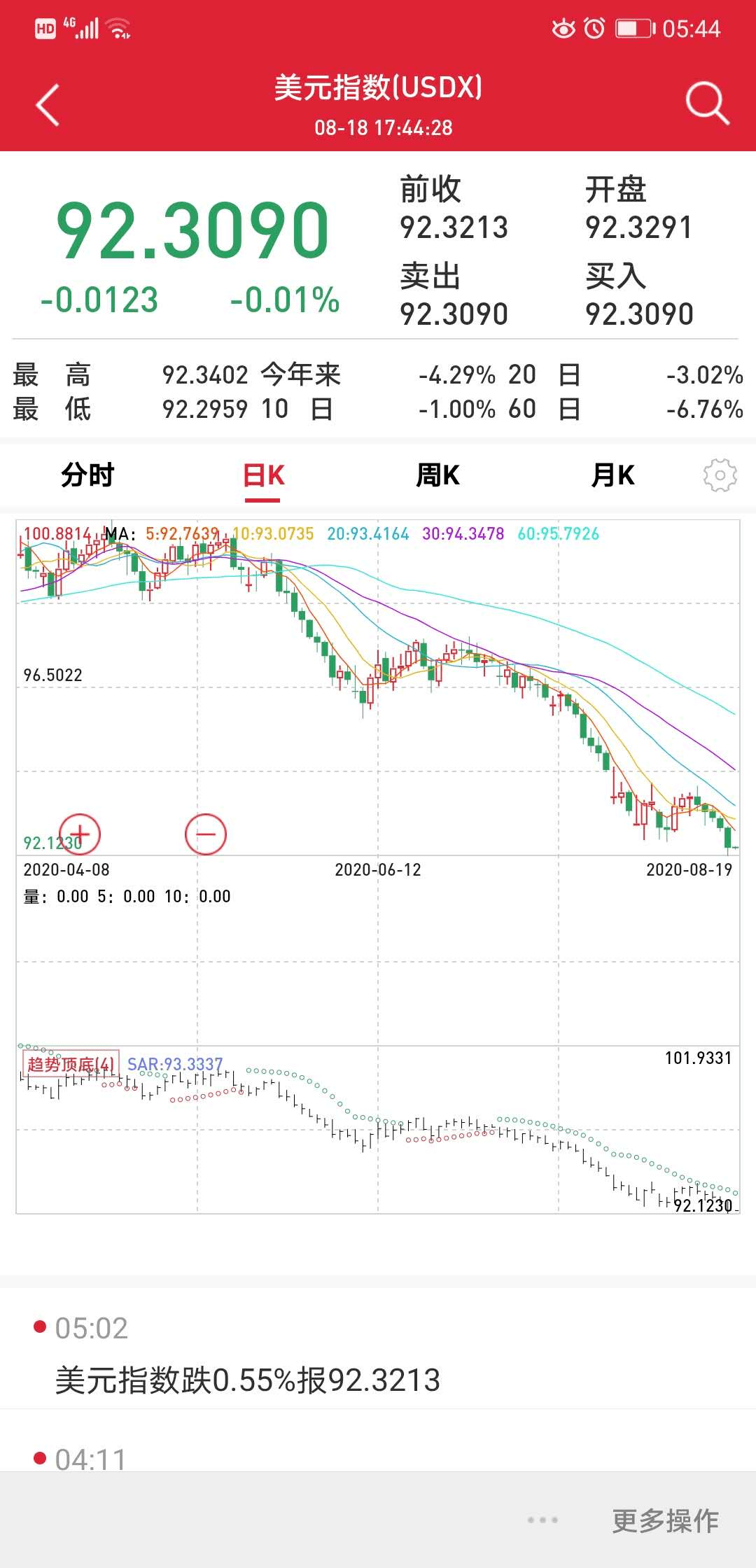Tap SAR:93.3337 indicator value
Screen dimensions: 756x1568
pos(175,1065)
